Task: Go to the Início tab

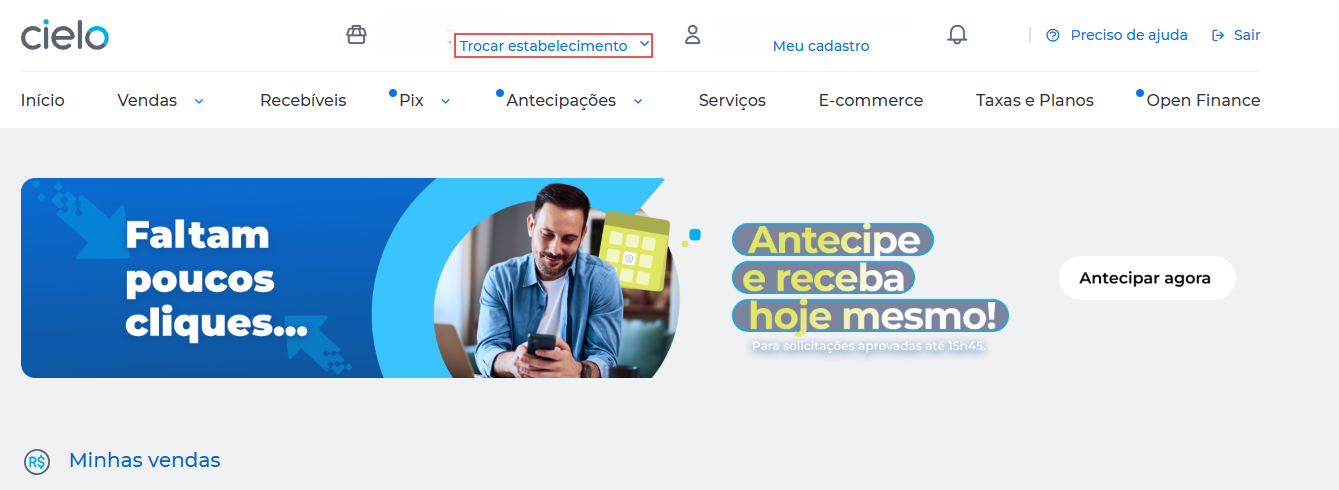Action: [43, 100]
